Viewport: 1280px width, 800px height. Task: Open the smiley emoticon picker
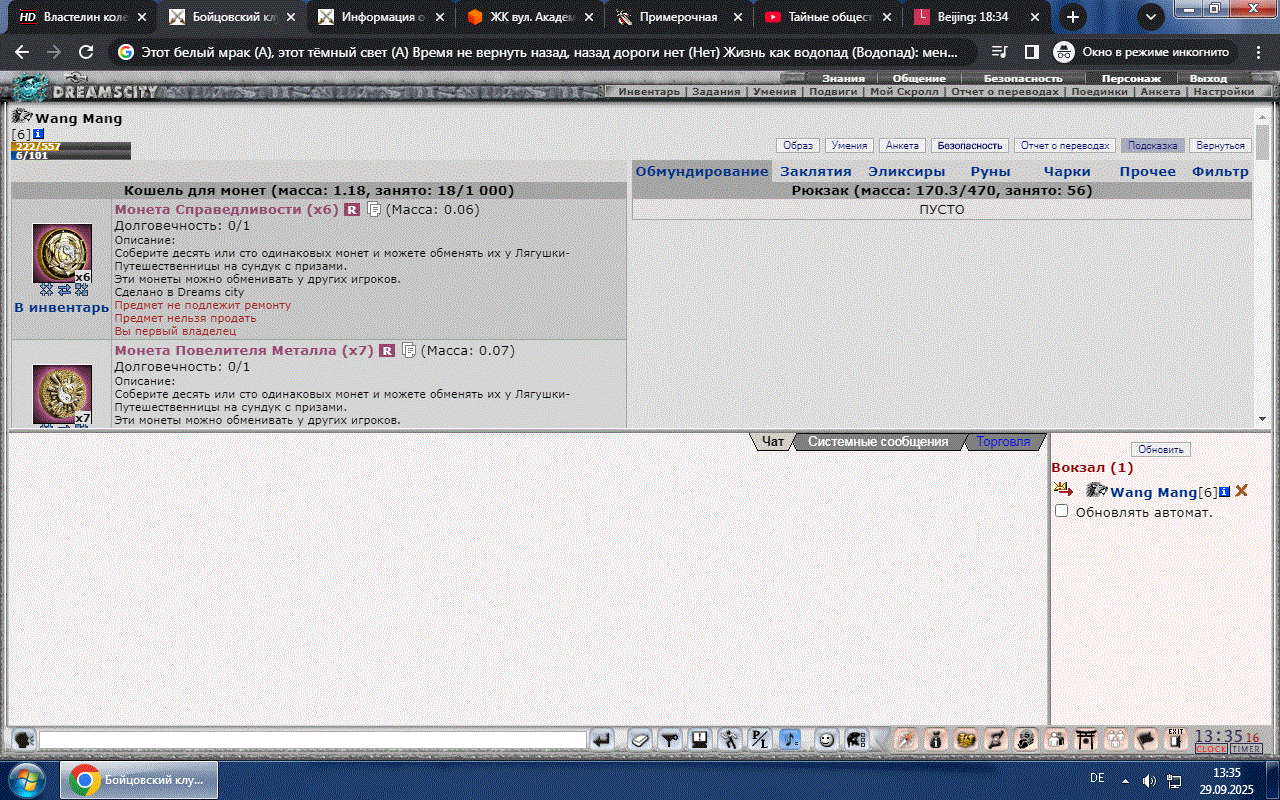tap(826, 740)
